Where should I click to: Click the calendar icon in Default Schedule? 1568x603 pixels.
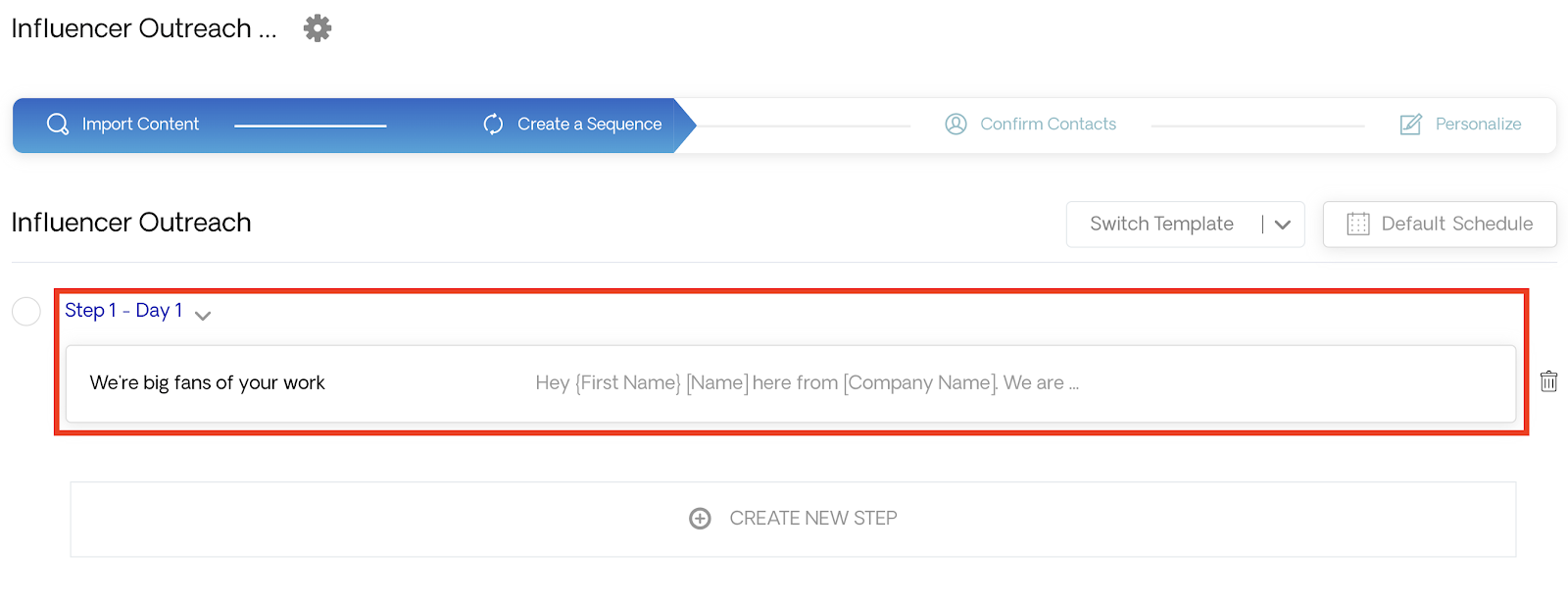[x=1358, y=225]
